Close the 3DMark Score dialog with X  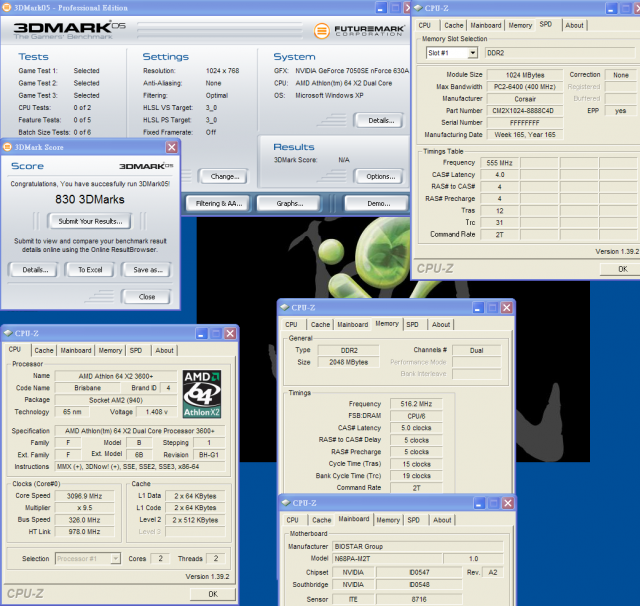click(x=172, y=147)
